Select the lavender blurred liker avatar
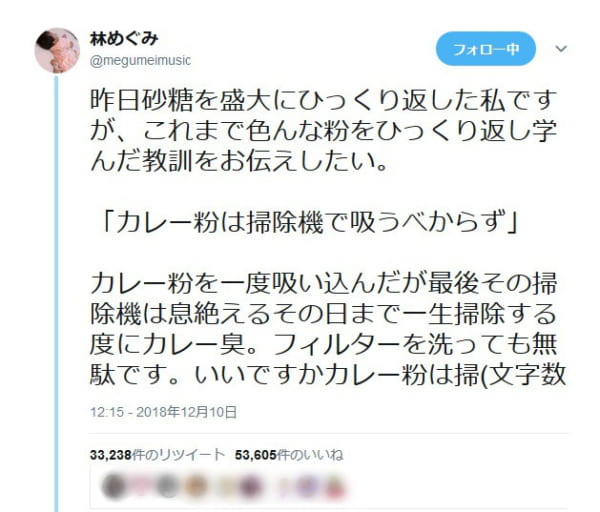Viewport: 600px width, 512px height. 308,486
